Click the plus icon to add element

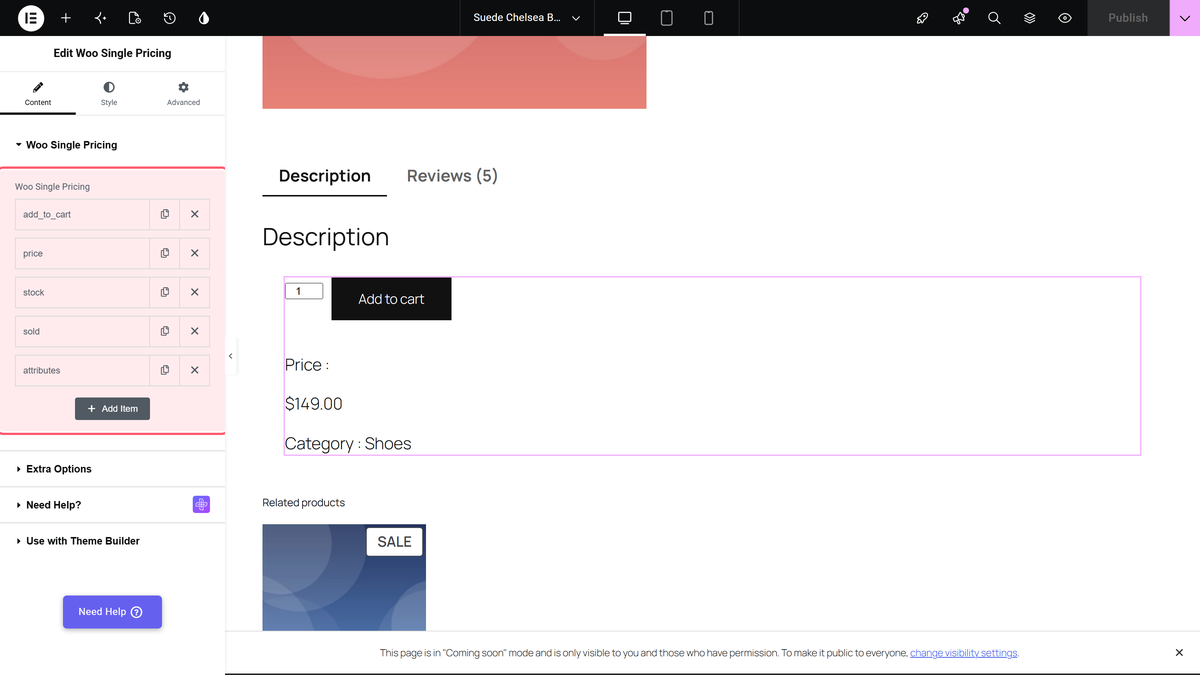click(66, 18)
